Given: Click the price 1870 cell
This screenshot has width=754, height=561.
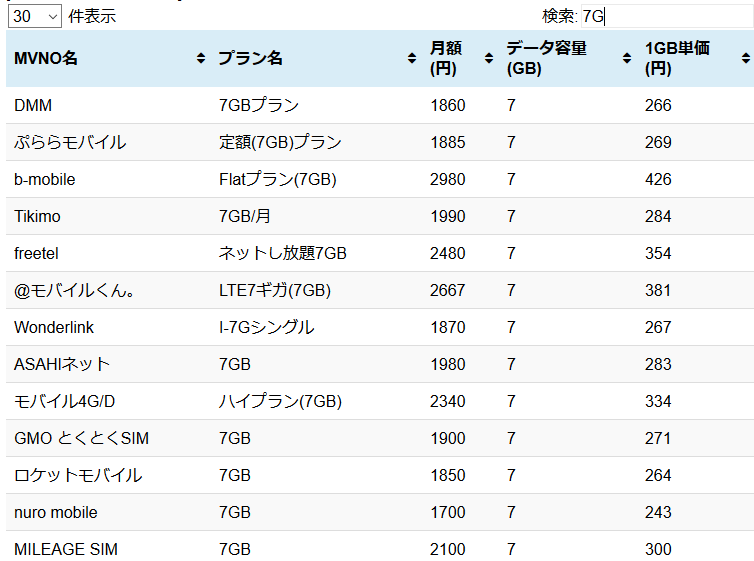Looking at the screenshot, I should point(447,327).
